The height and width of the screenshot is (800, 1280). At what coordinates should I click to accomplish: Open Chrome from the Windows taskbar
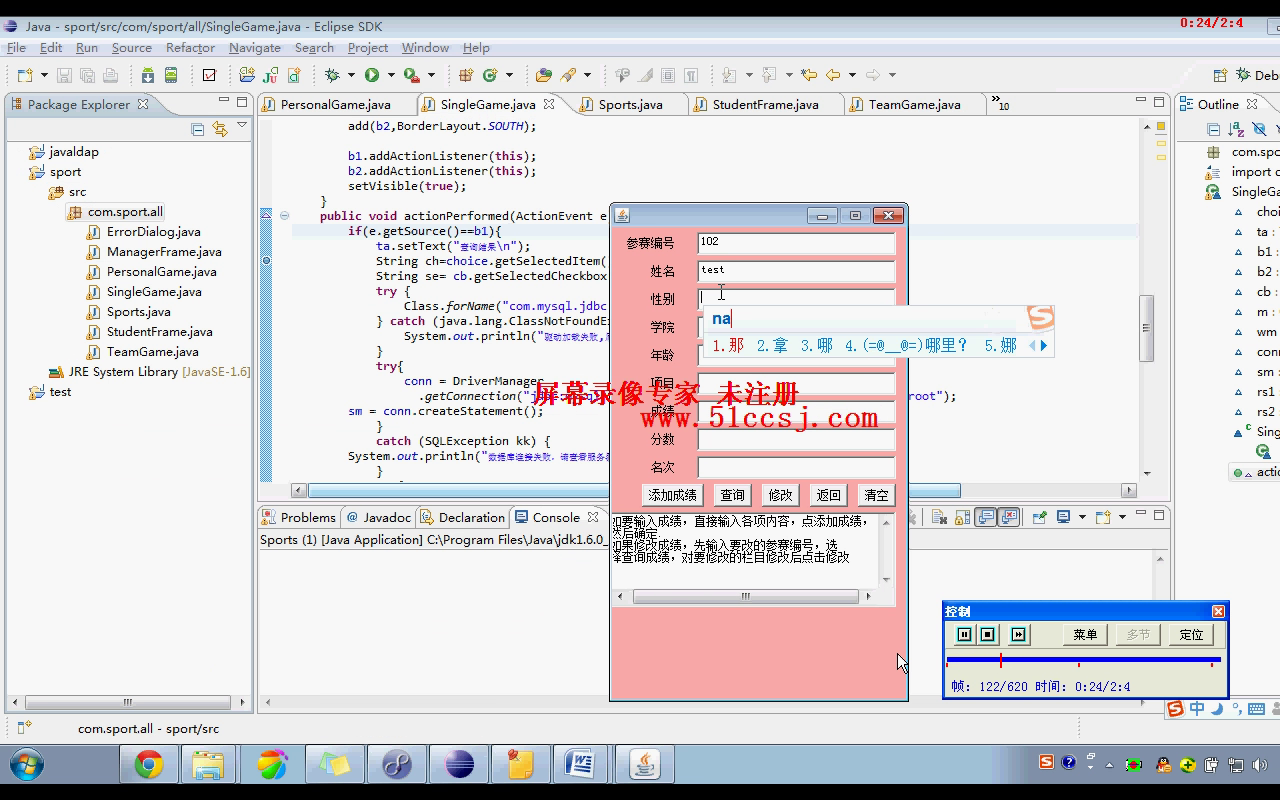coord(149,765)
